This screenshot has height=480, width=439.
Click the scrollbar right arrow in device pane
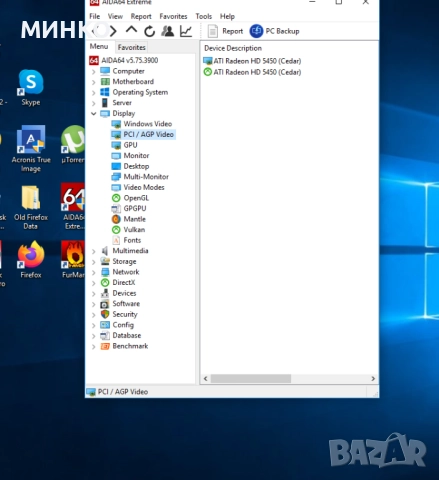point(373,379)
